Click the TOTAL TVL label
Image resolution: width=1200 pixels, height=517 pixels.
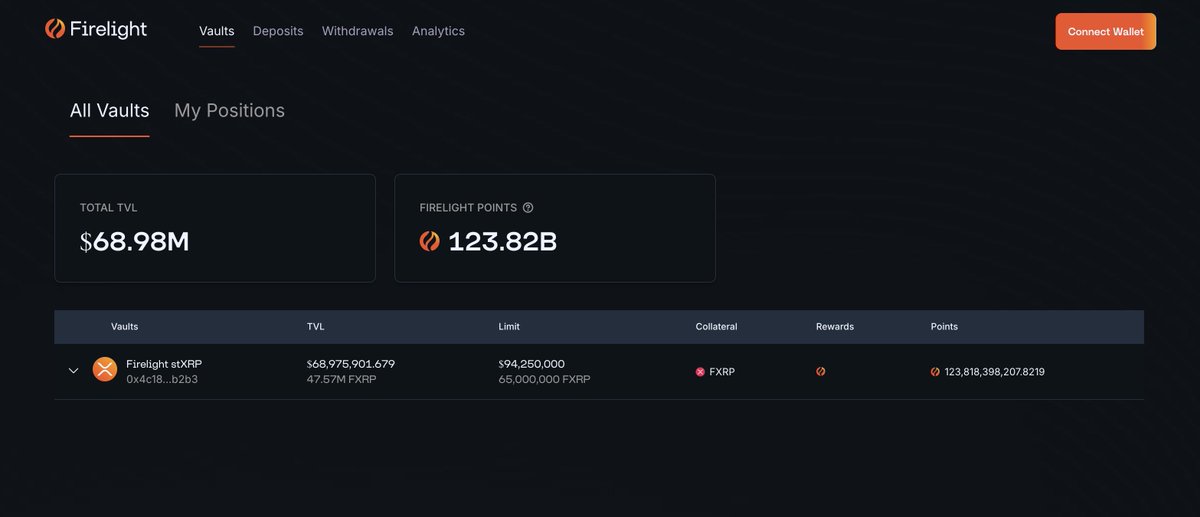[x=109, y=208]
